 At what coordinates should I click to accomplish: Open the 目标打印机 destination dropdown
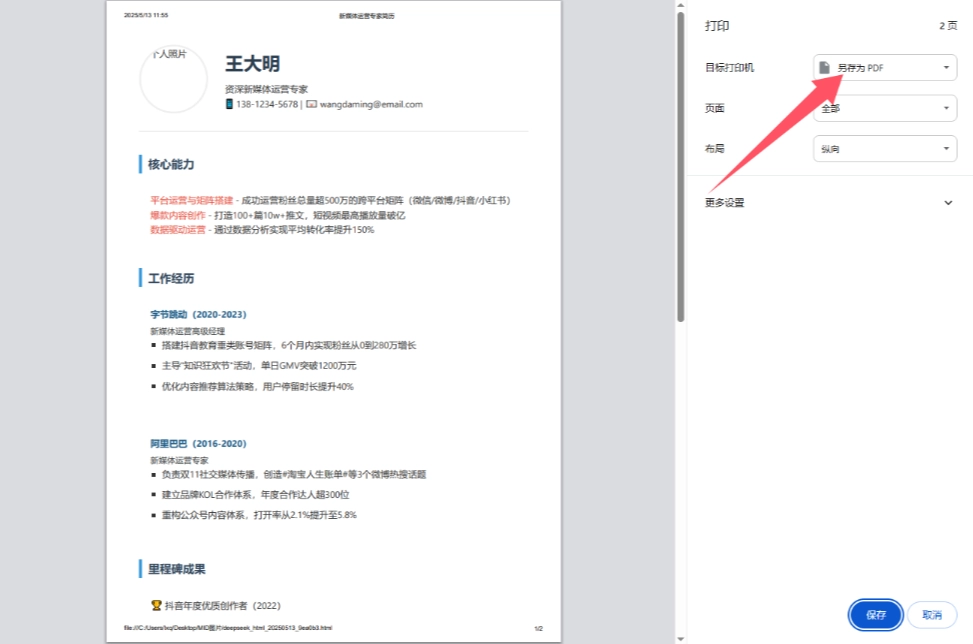pos(885,68)
